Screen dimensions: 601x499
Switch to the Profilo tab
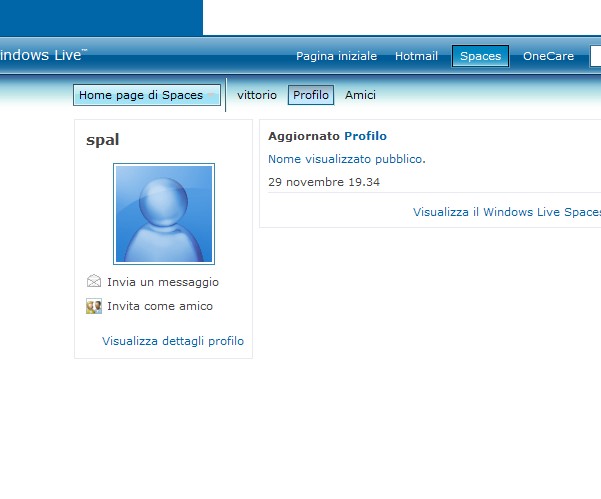pyautogui.click(x=311, y=95)
